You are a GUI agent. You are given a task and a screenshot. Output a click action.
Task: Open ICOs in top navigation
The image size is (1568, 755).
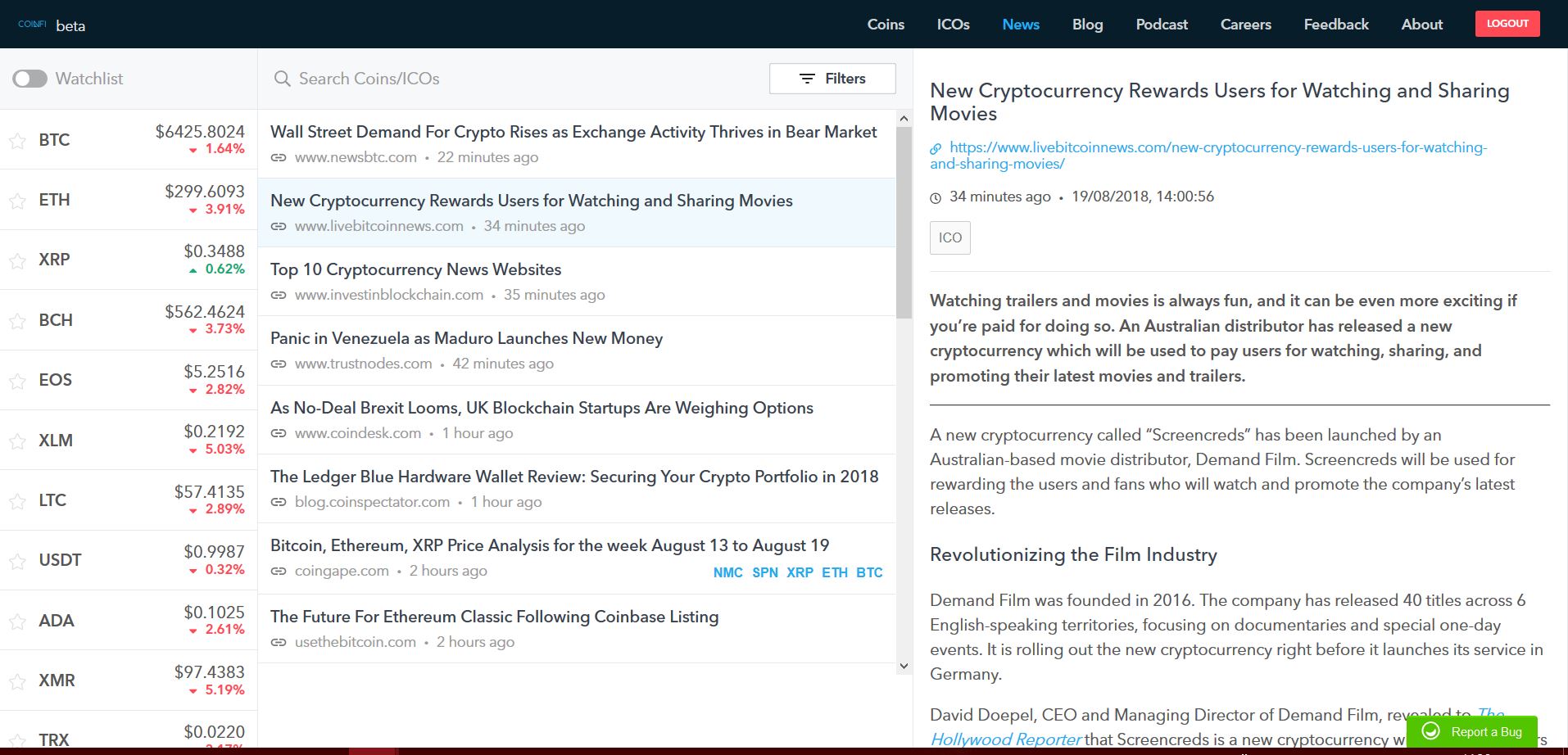[x=953, y=25]
